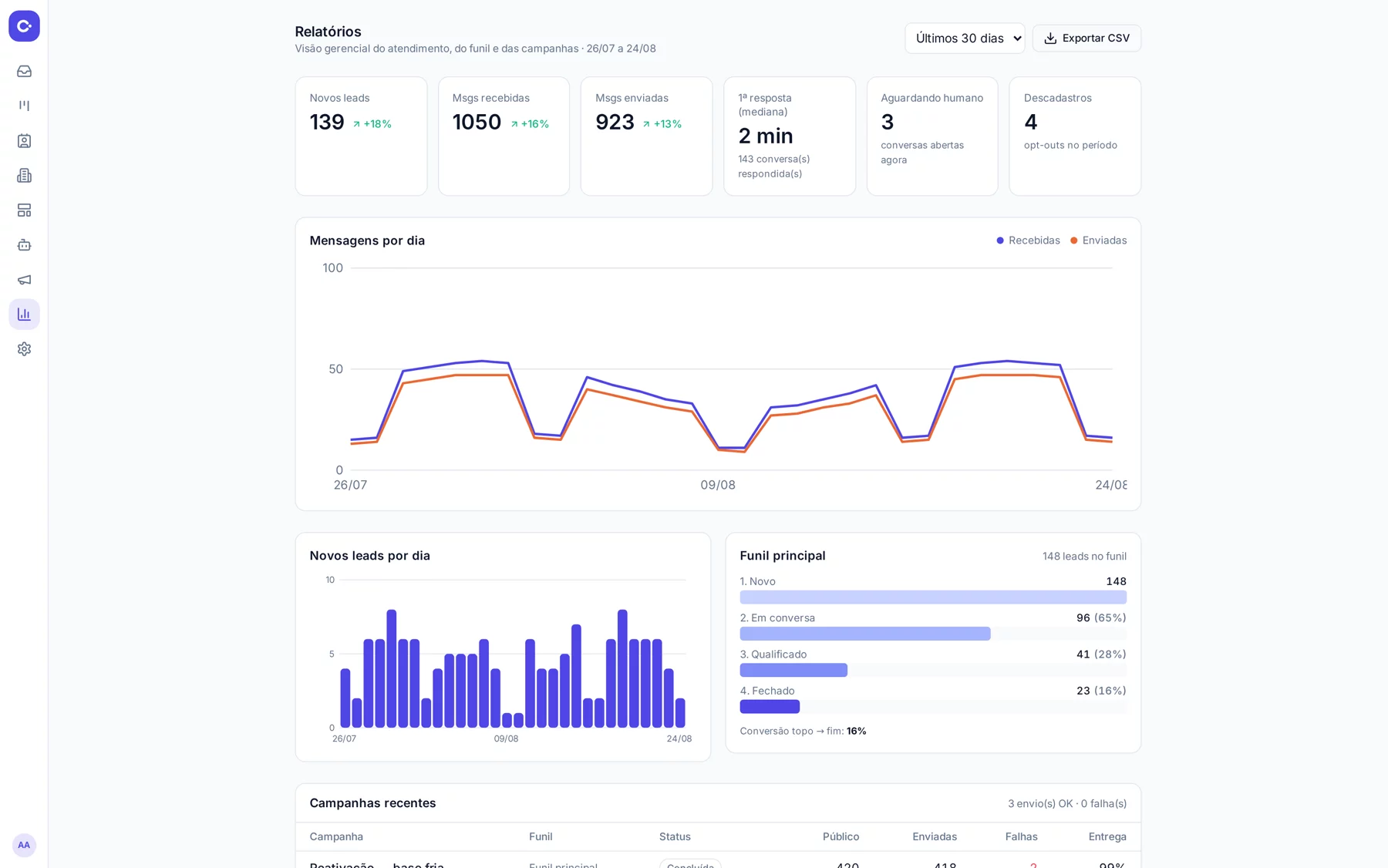Open the bot automation icon
1388x868 pixels.
click(x=24, y=245)
